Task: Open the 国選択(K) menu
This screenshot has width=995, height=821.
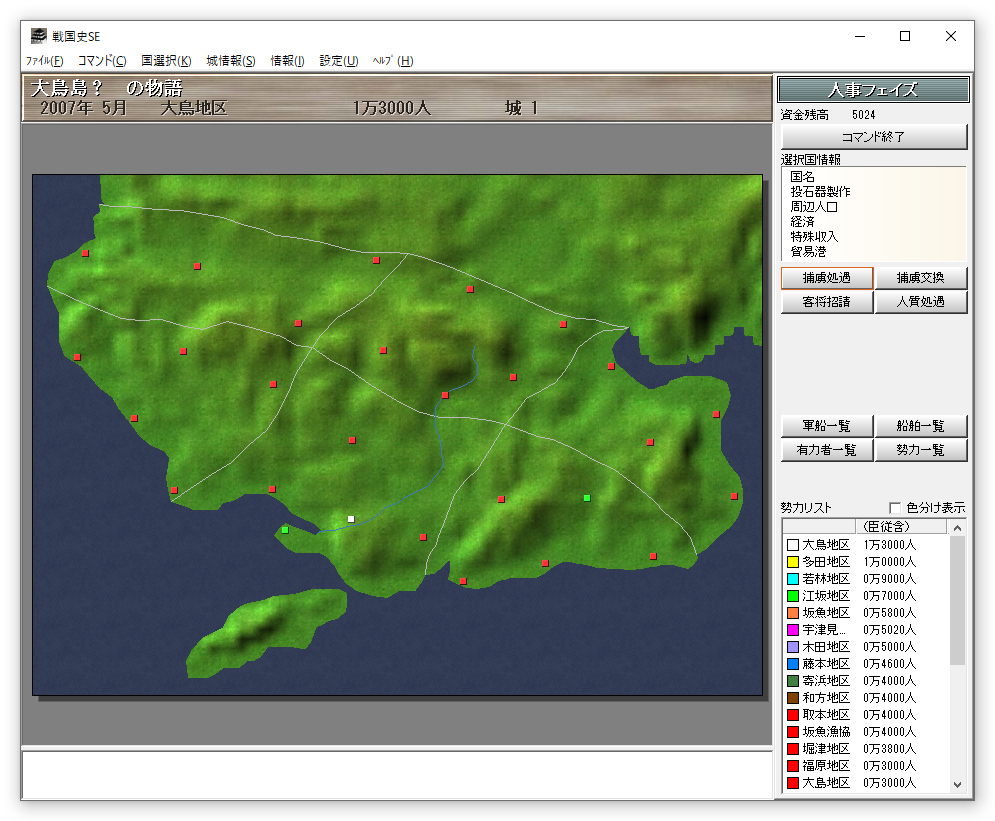Action: 166,61
